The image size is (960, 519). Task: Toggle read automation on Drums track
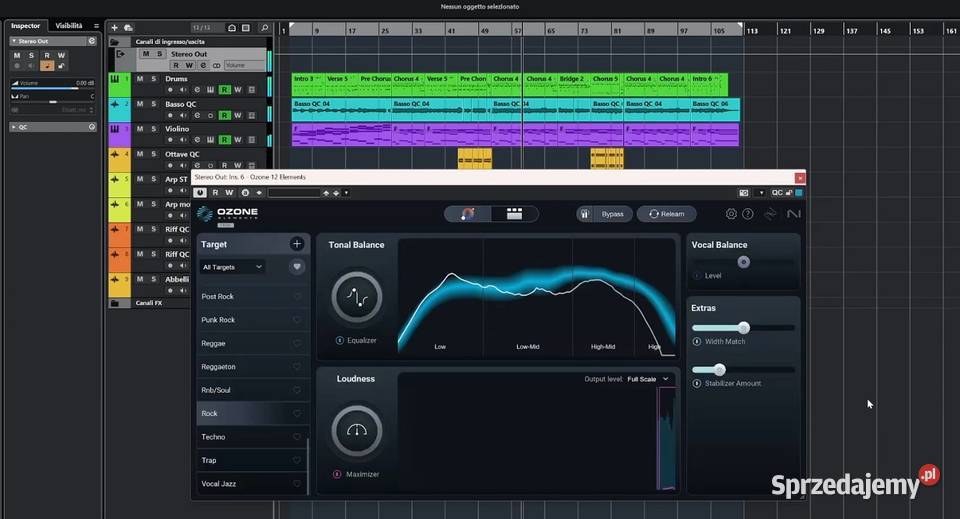click(x=225, y=90)
